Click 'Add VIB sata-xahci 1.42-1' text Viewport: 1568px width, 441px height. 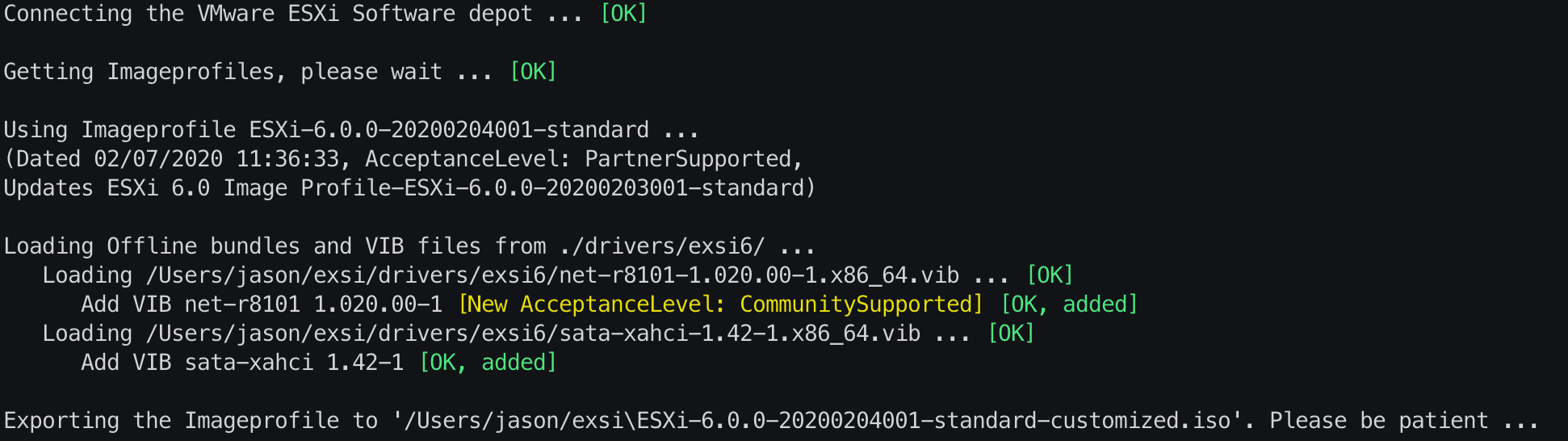(x=242, y=363)
